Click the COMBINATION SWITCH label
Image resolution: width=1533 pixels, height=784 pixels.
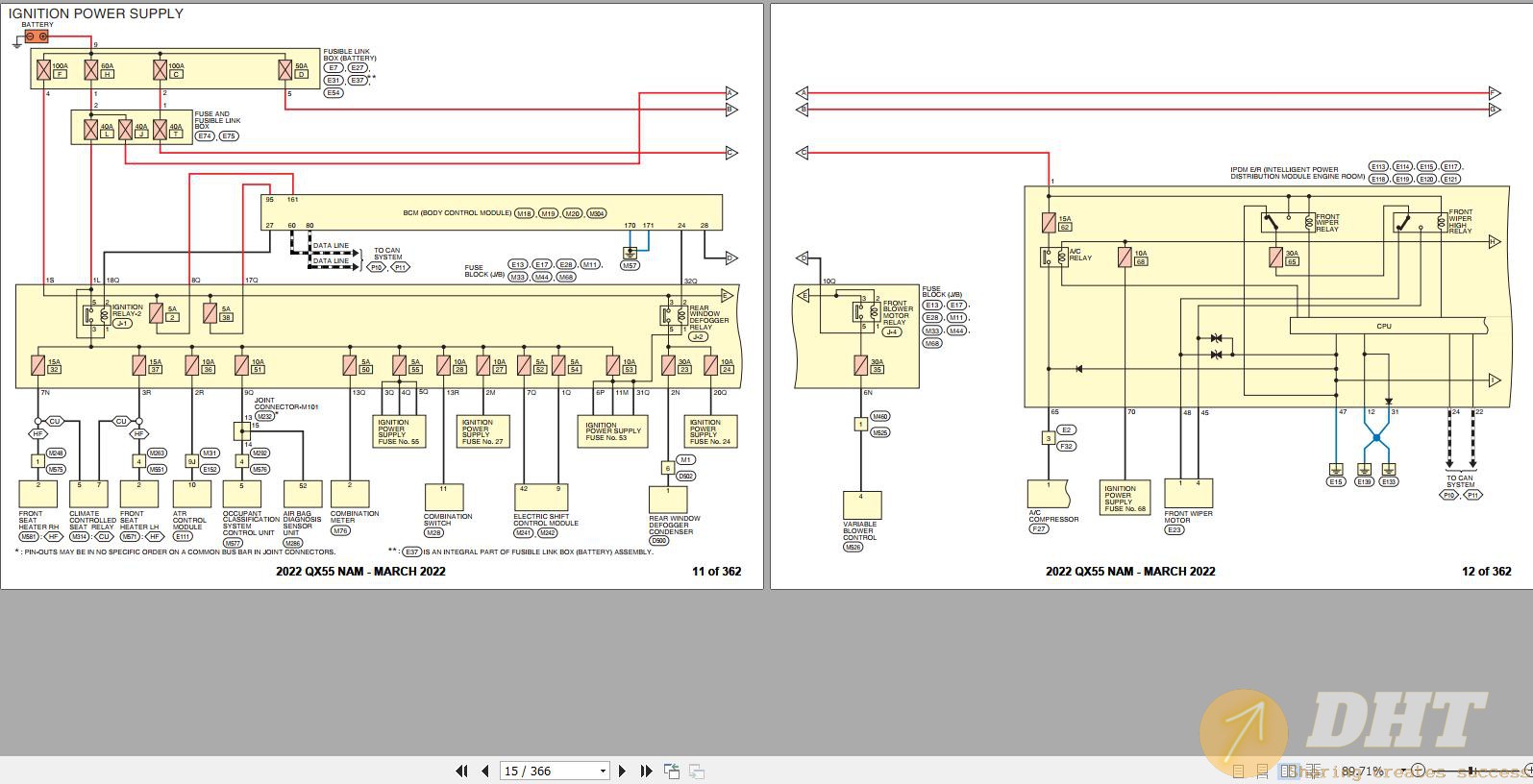tap(448, 520)
